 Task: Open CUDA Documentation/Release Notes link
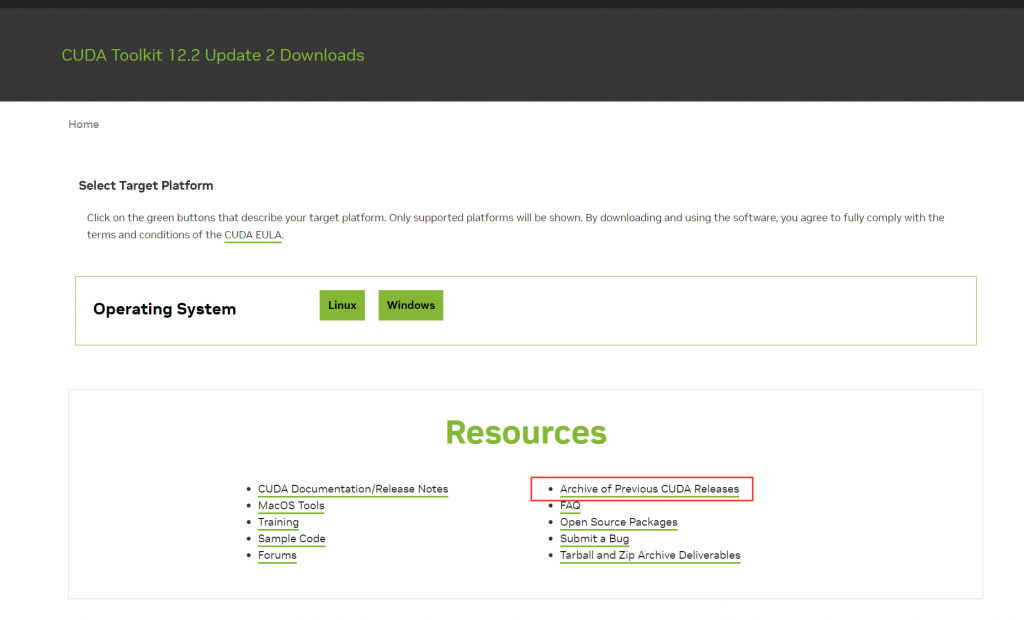pos(353,489)
